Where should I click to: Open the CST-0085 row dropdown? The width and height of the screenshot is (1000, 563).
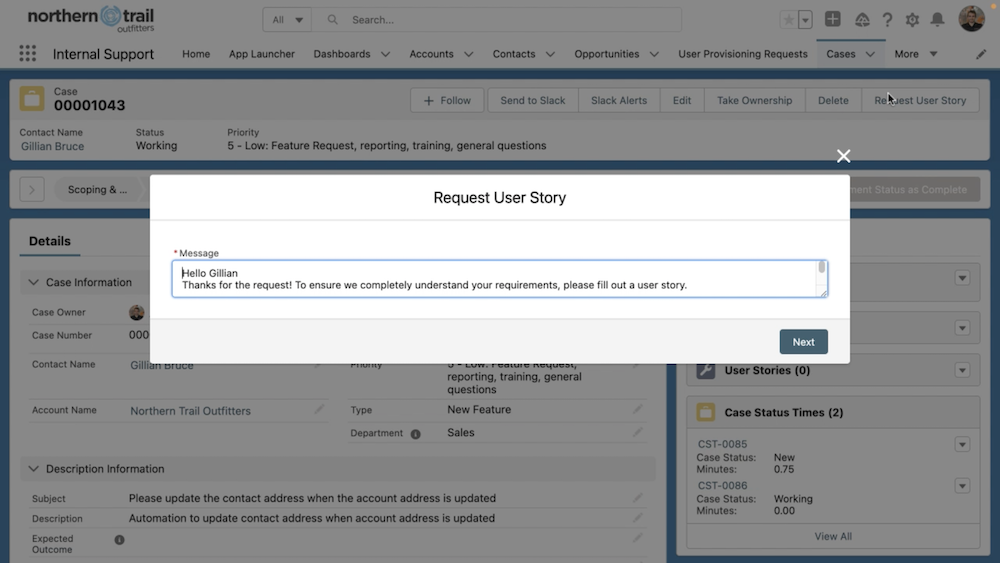[x=962, y=444]
